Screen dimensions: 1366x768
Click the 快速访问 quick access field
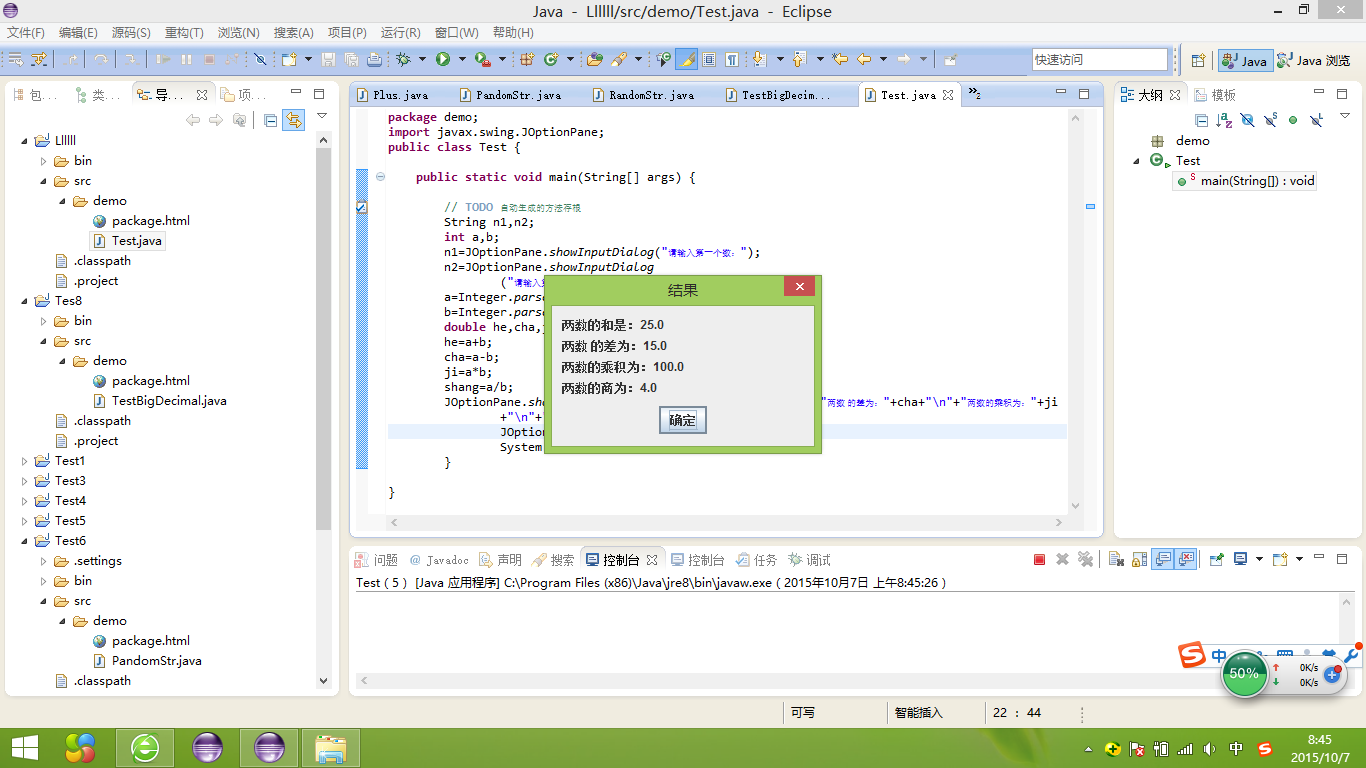[1099, 60]
